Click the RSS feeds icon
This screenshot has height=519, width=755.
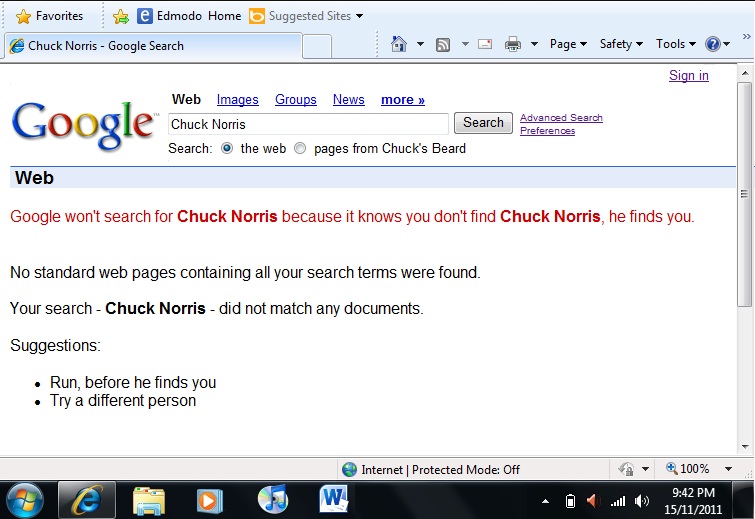click(x=443, y=44)
